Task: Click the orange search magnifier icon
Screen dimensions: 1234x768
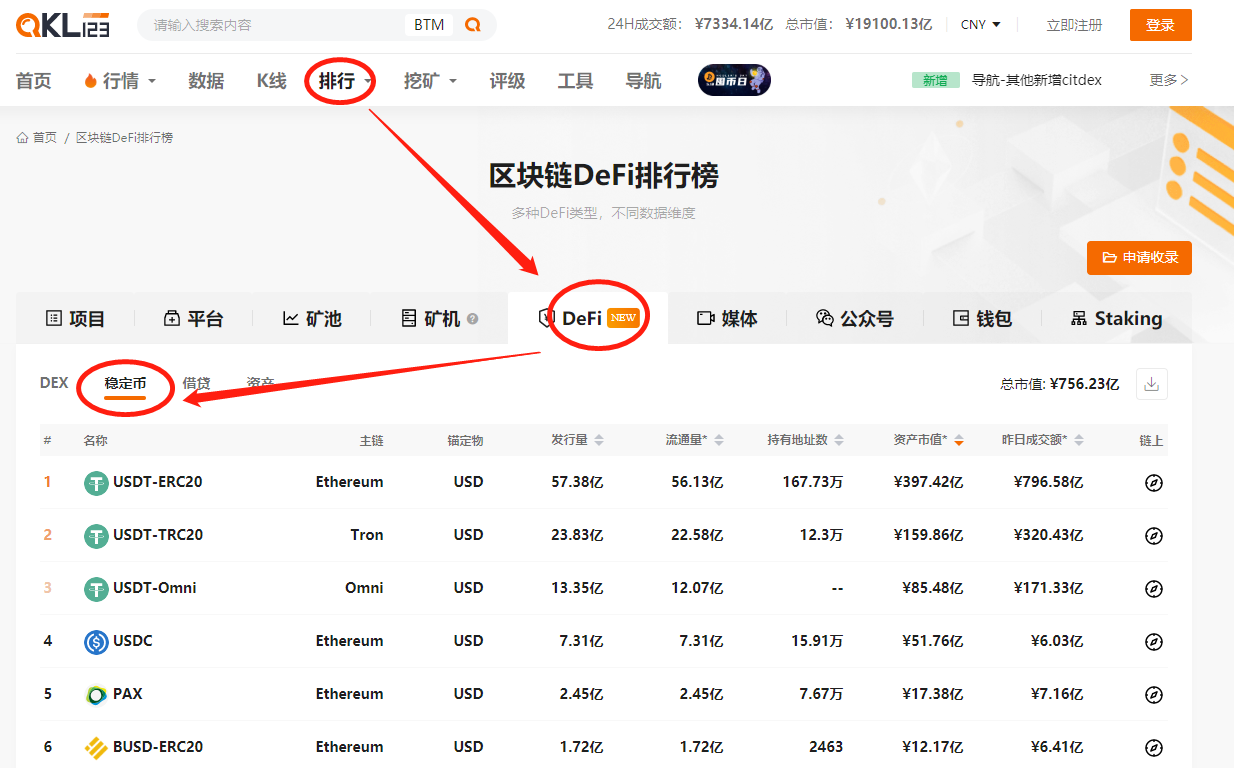Action: point(473,25)
